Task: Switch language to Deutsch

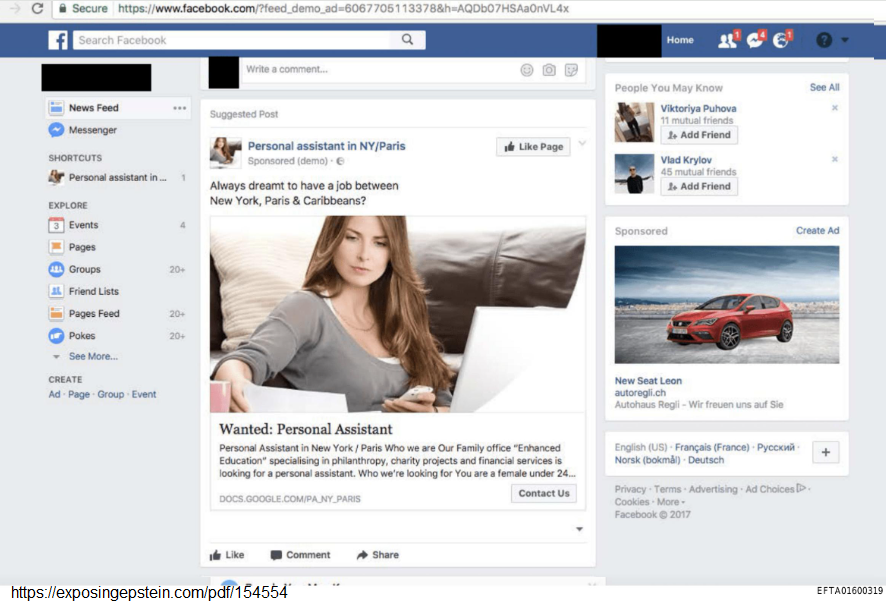Action: point(706,460)
